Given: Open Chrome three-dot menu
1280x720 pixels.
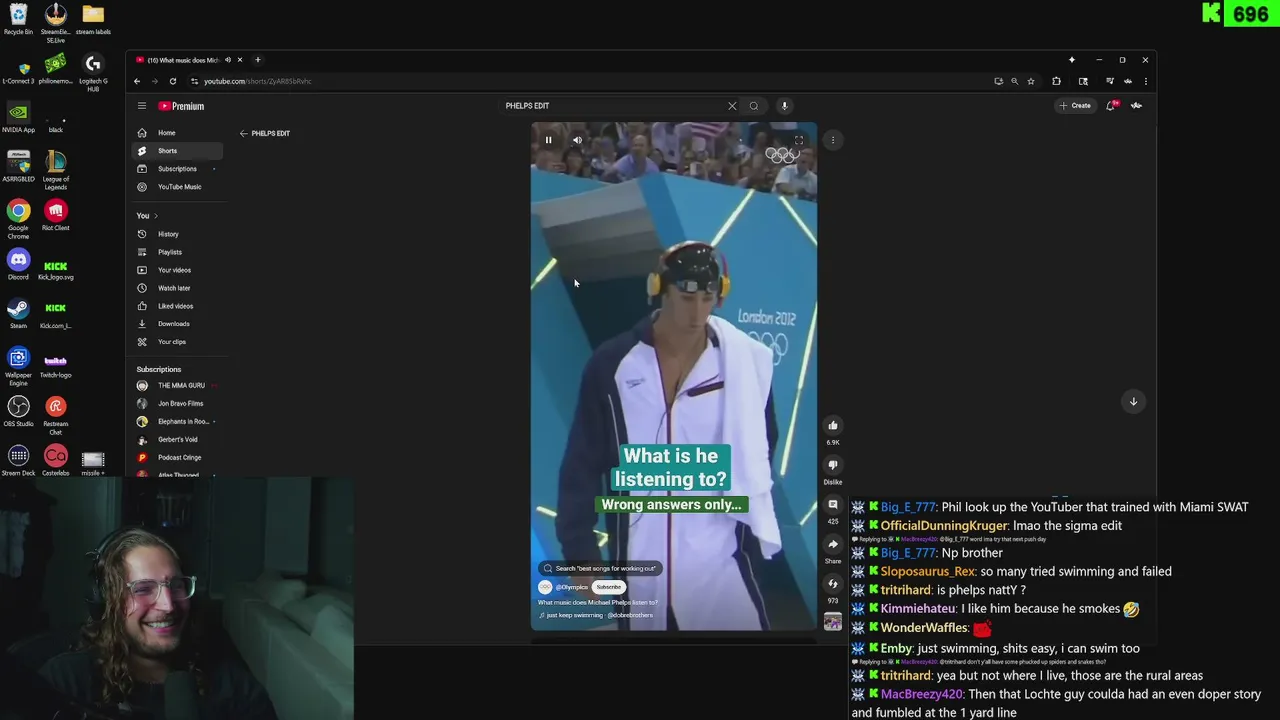Looking at the screenshot, I should (1146, 81).
